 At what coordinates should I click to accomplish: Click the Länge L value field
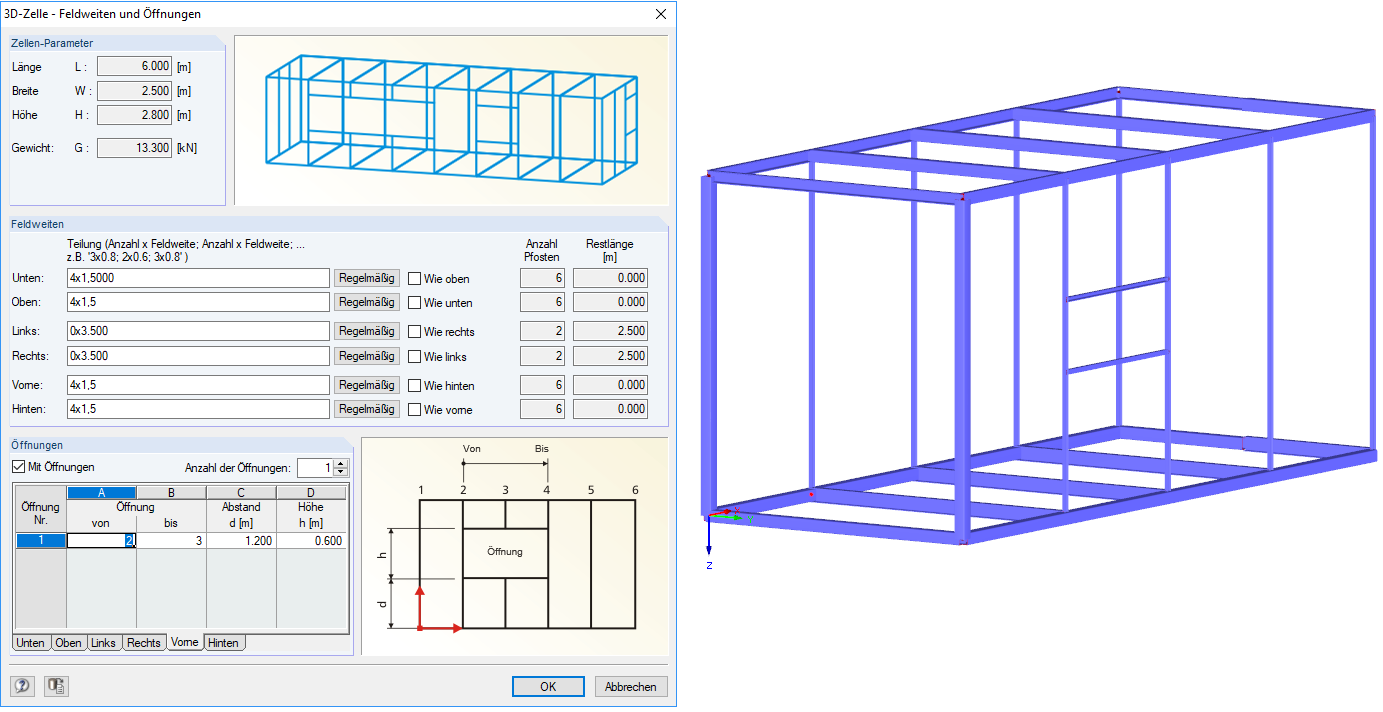tap(134, 67)
